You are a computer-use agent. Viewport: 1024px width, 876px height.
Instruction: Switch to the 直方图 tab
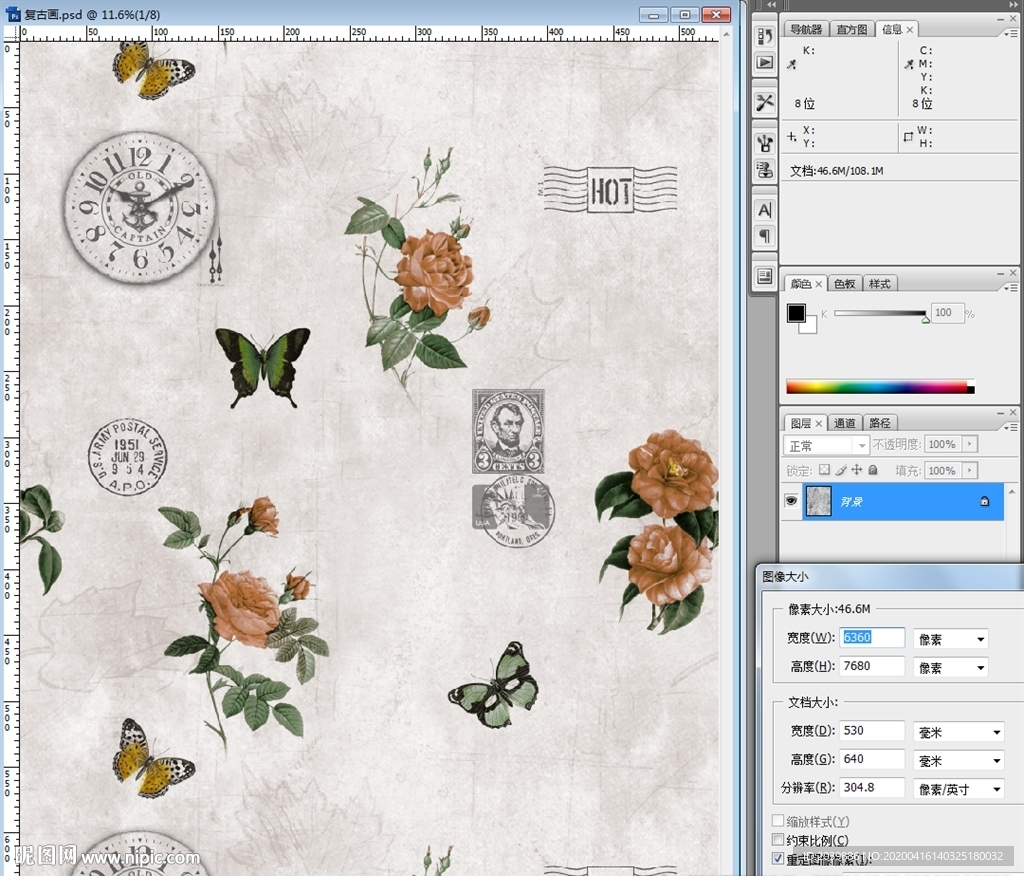853,30
